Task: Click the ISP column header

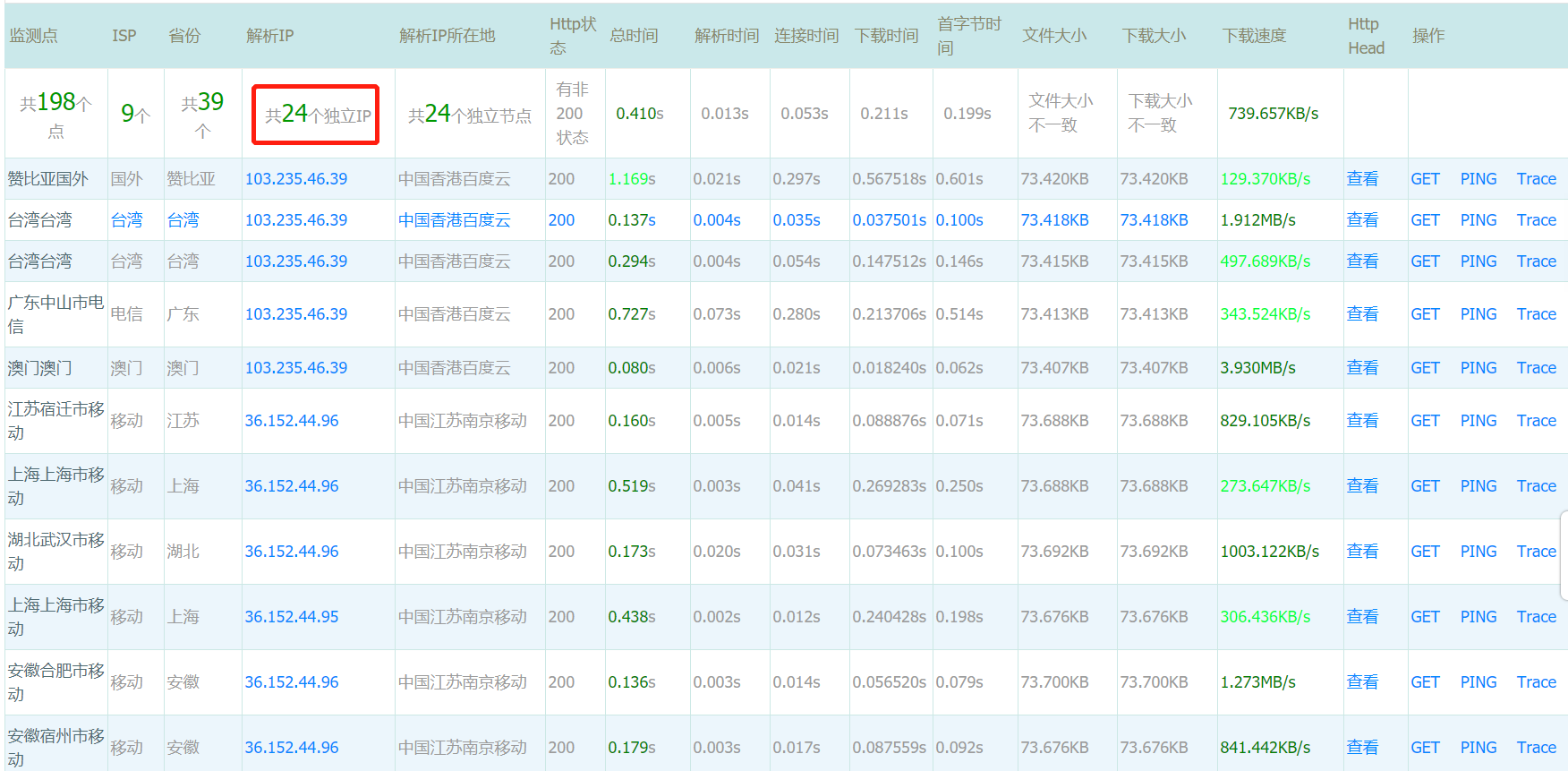Action: point(124,36)
